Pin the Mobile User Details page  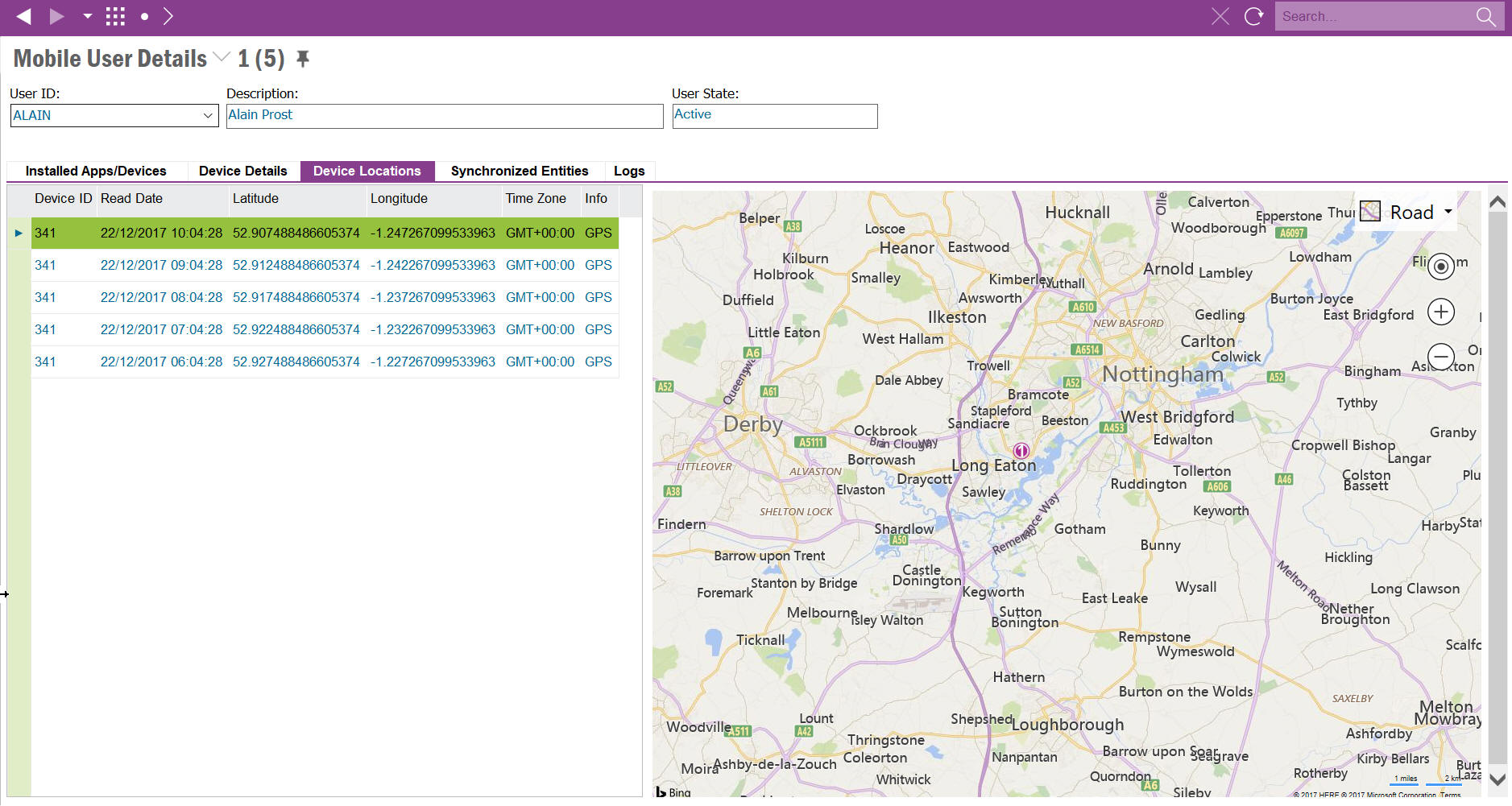(x=303, y=59)
